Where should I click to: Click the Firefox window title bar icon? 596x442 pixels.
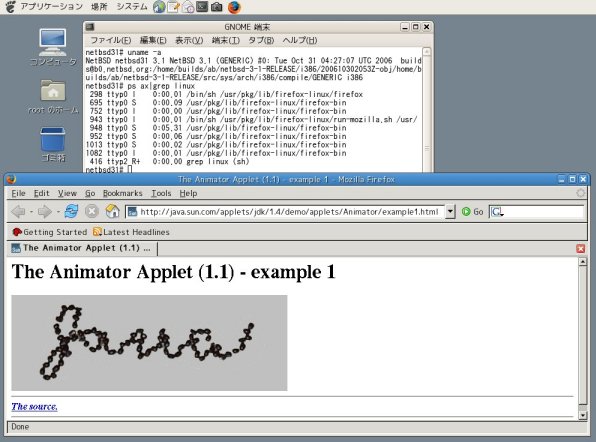pos(11,179)
